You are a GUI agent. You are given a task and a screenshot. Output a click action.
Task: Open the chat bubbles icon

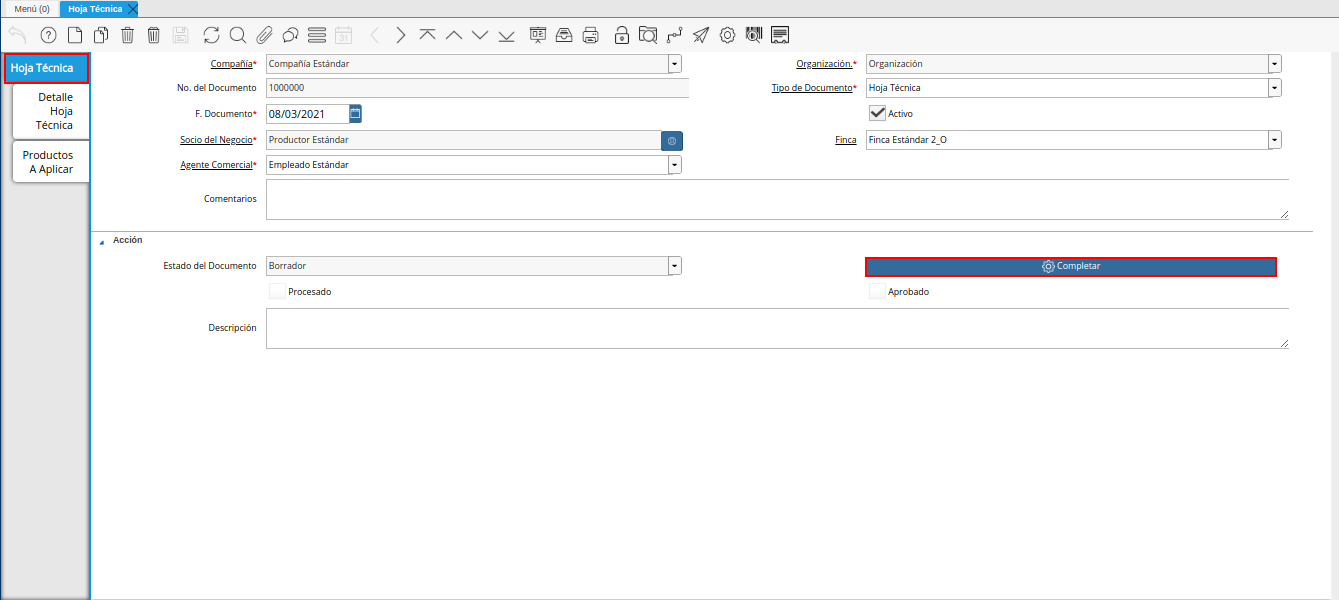(x=290, y=35)
